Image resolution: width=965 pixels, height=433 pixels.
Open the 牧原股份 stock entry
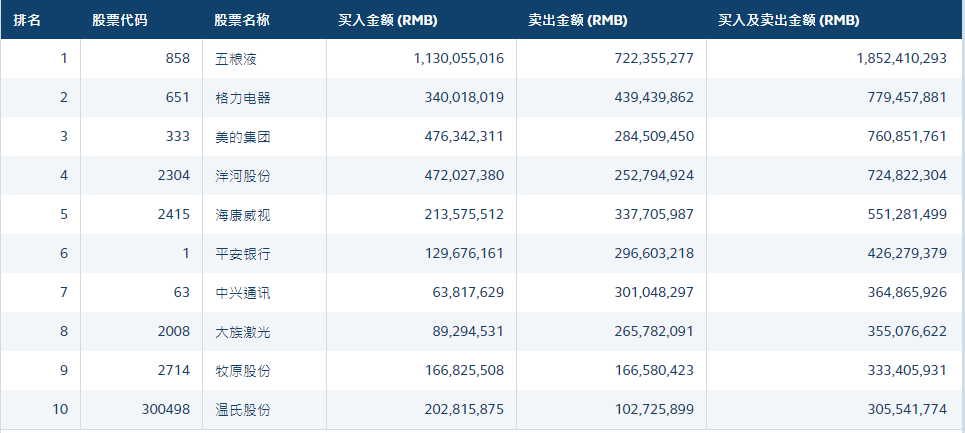[242, 371]
